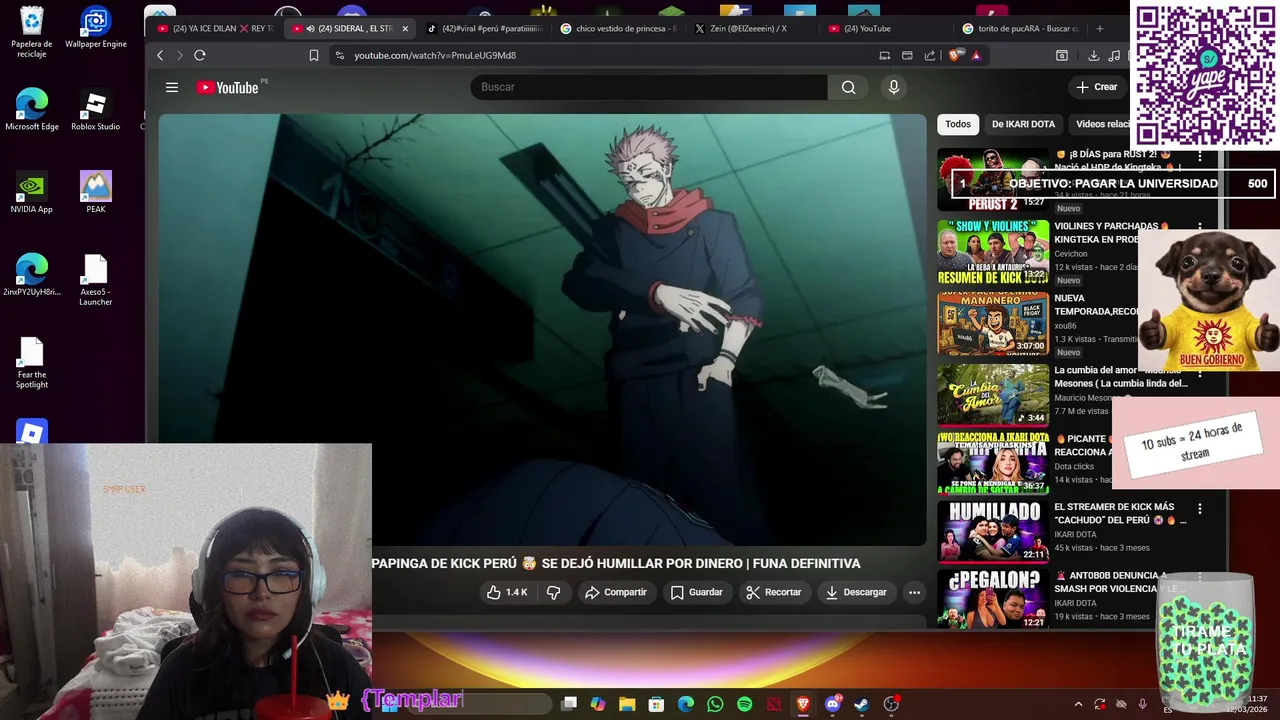Viewport: 1280px width, 720px height.
Task: Open WhatsApp from the taskbar
Action: (x=715, y=704)
